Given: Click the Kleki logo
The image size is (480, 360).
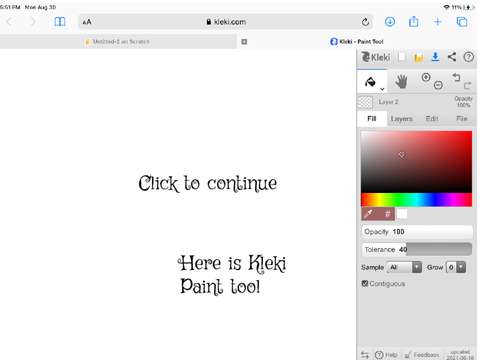Looking at the screenshot, I should click(x=376, y=57).
